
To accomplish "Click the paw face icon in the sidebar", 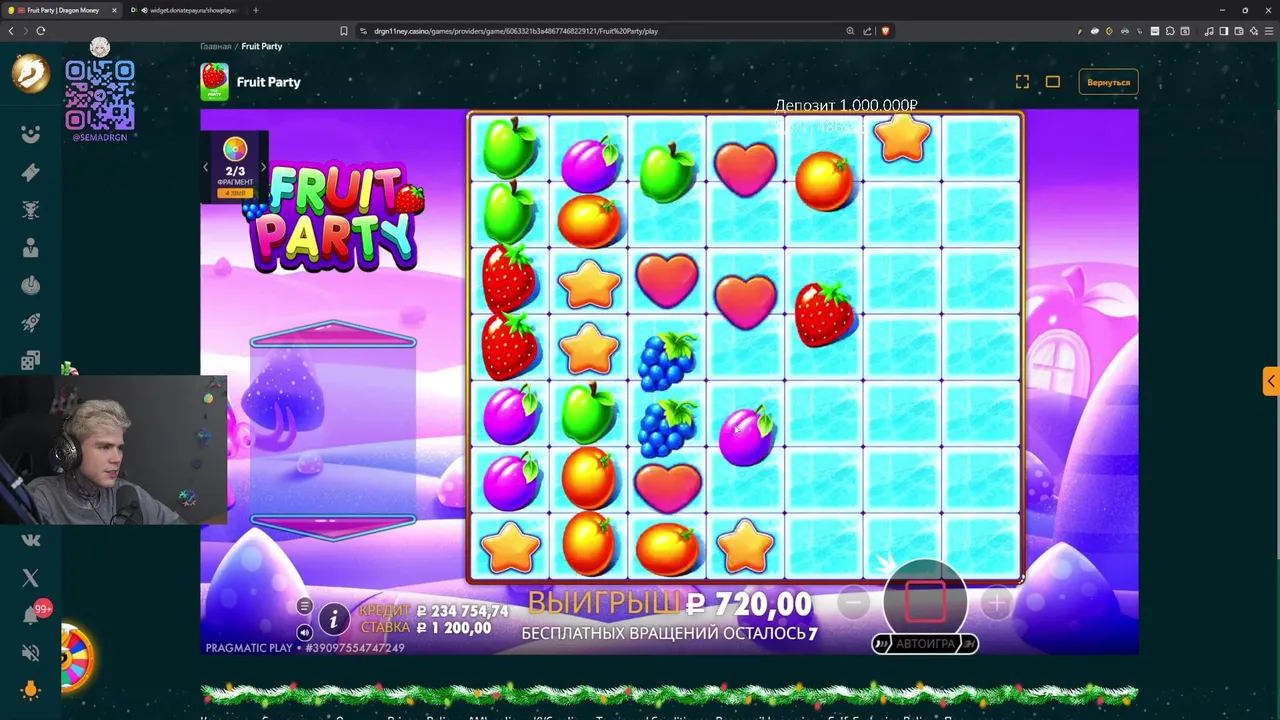I will coord(31,135).
